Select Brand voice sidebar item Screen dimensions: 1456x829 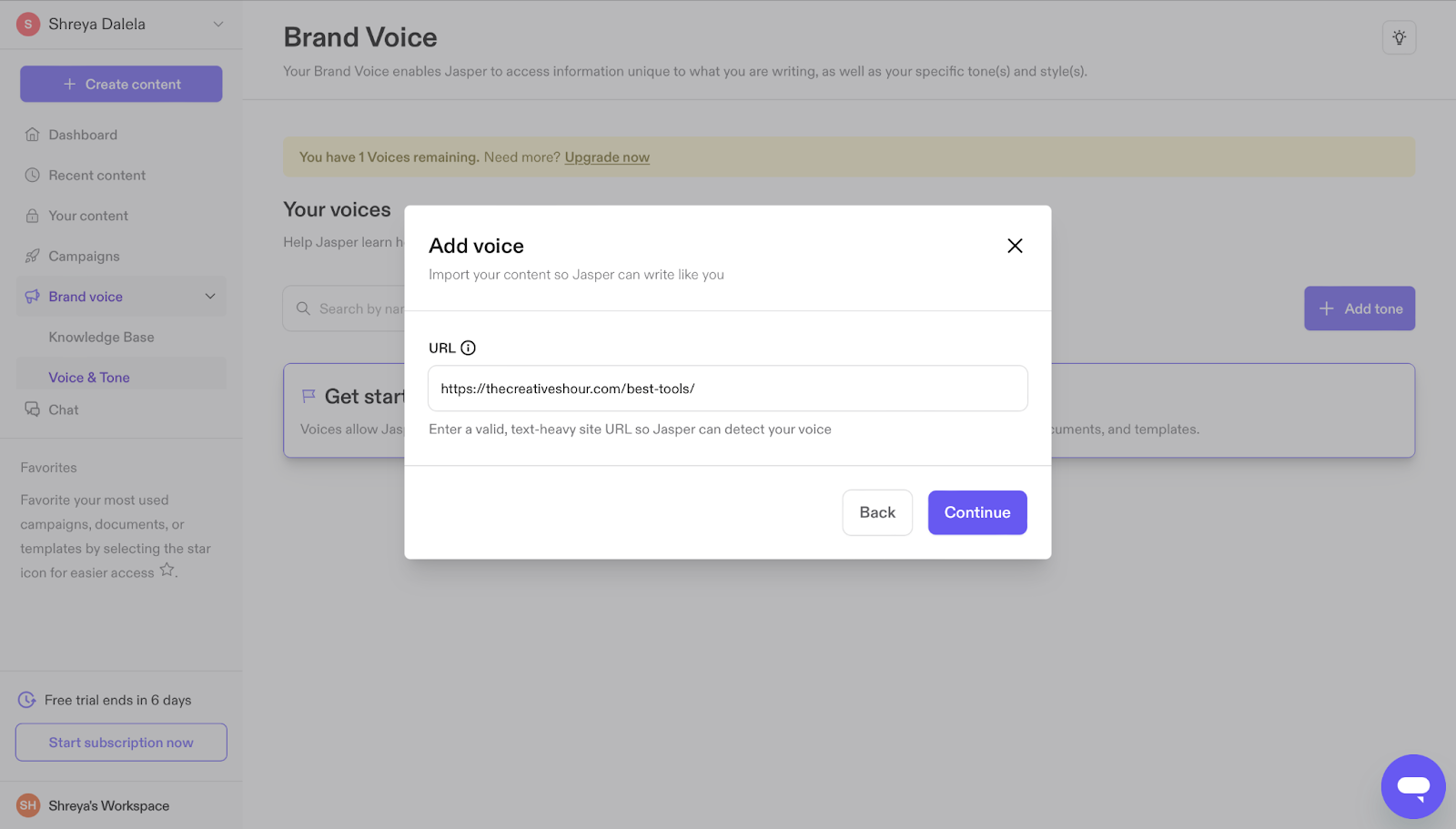point(121,297)
